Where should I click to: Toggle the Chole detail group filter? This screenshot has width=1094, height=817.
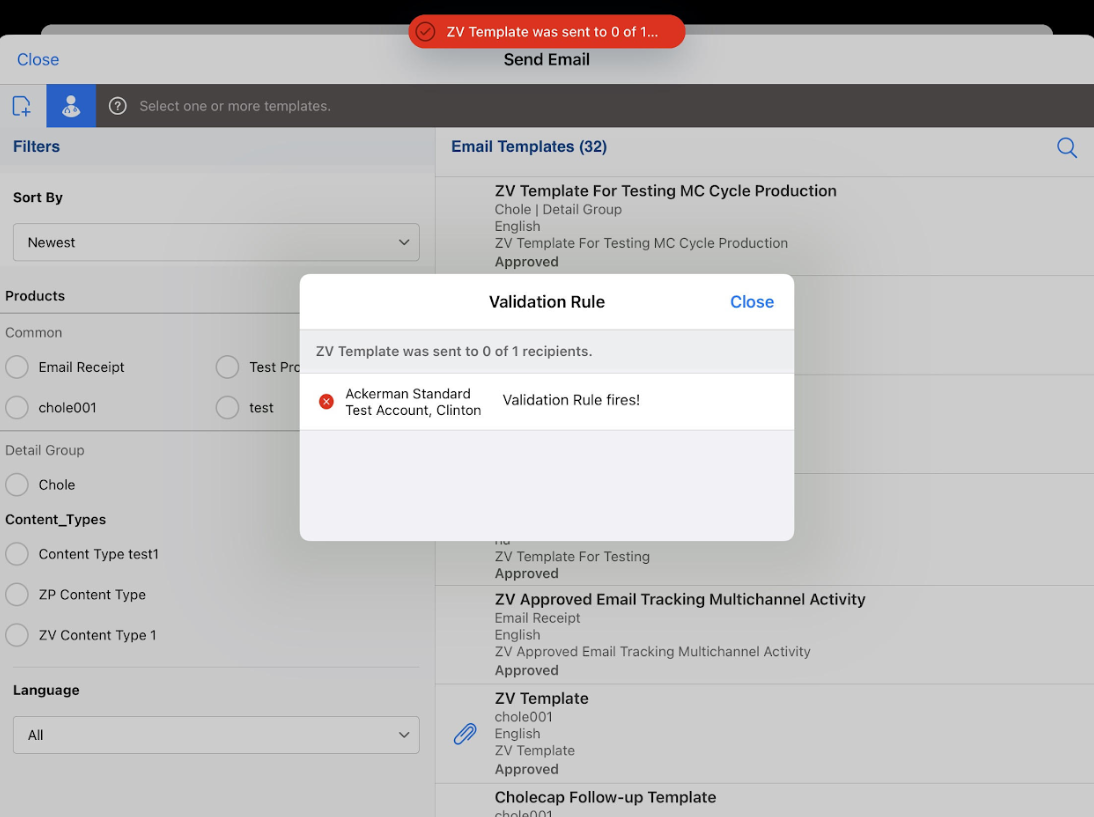click(17, 485)
